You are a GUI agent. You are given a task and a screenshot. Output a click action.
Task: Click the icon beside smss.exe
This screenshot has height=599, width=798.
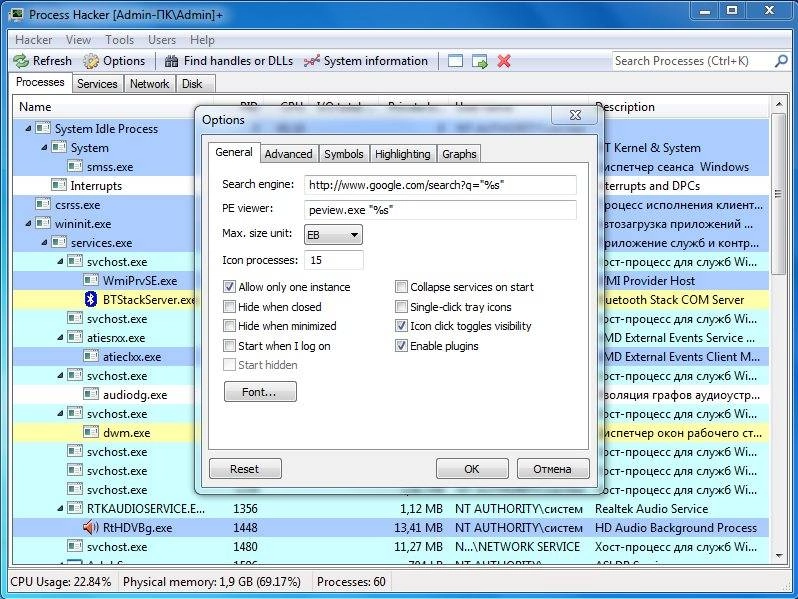(x=75, y=166)
